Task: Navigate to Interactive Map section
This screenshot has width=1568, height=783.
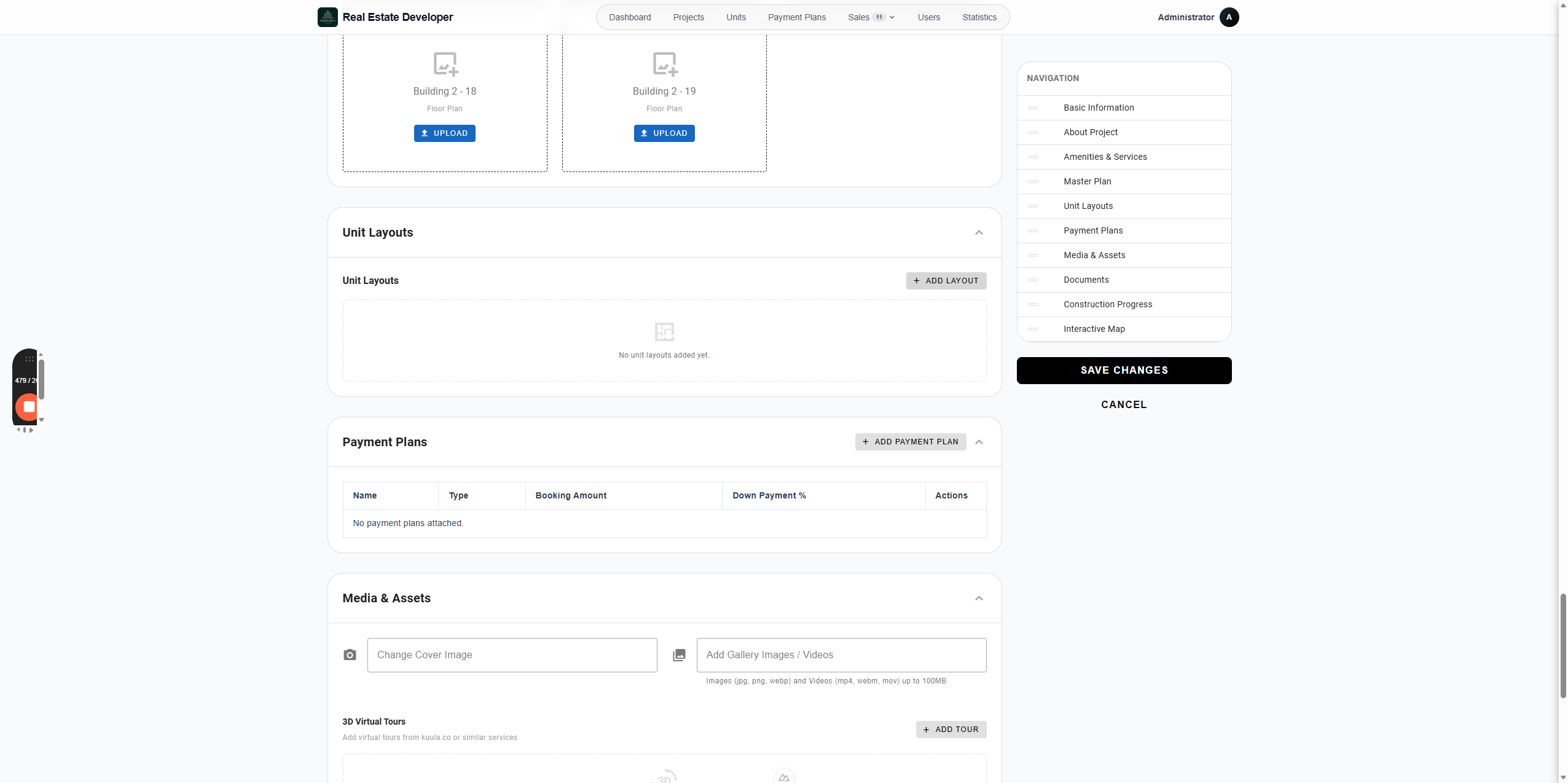Action: pyautogui.click(x=1124, y=329)
